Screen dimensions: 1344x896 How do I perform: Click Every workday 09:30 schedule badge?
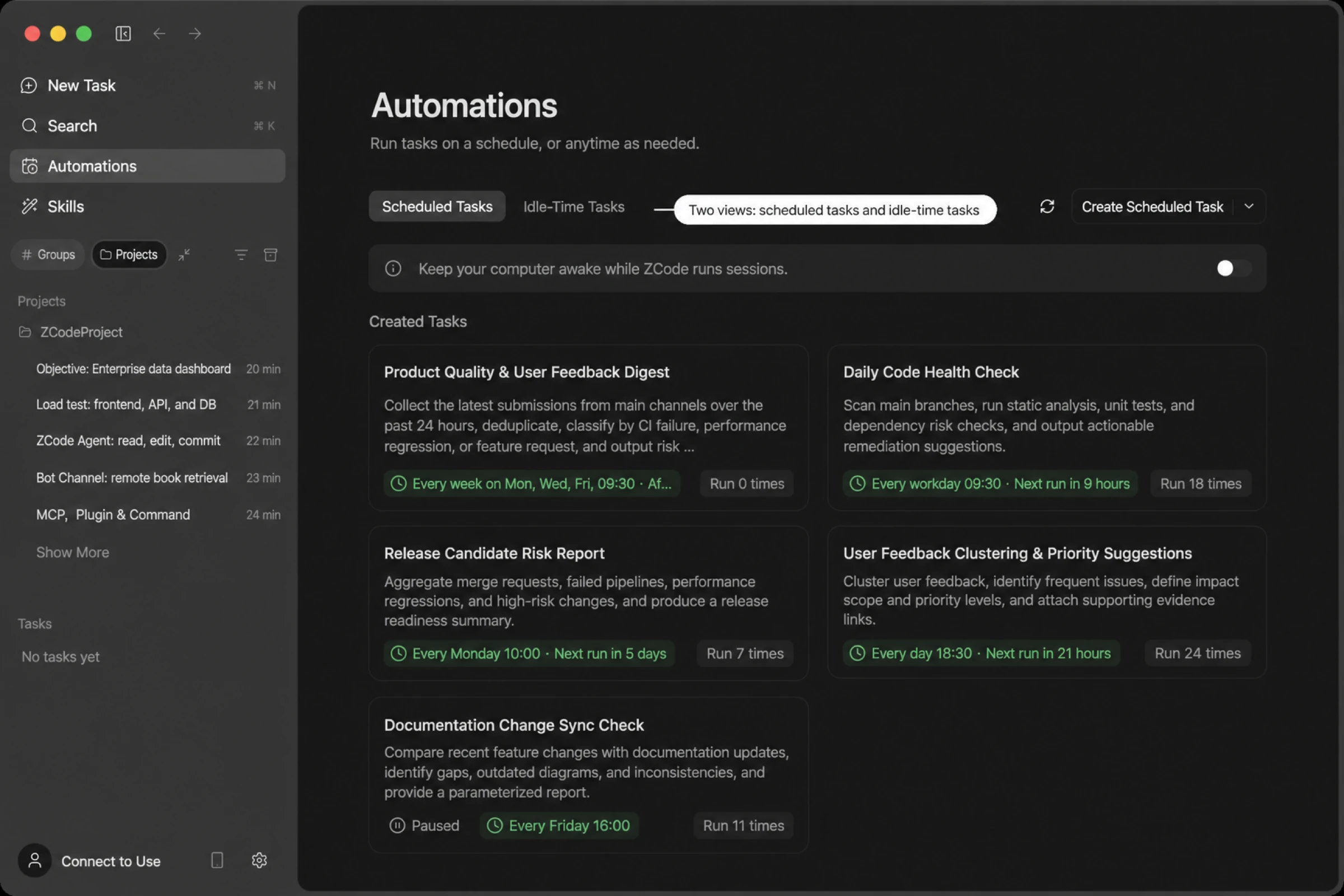(990, 483)
